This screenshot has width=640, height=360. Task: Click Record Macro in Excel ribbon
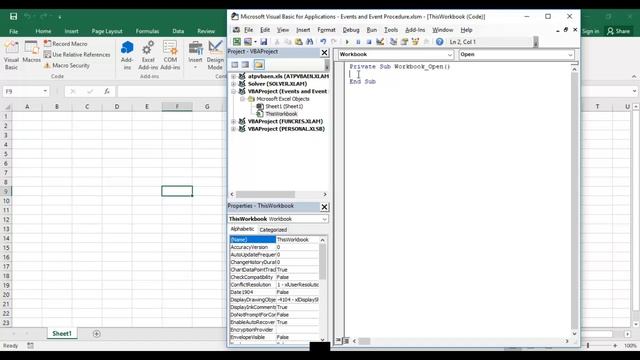tap(65, 43)
